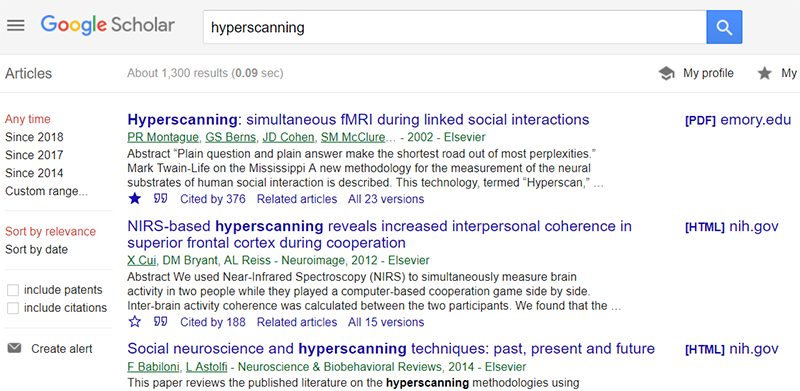
Task: Click Cited by 376 link
Action: click(x=213, y=199)
